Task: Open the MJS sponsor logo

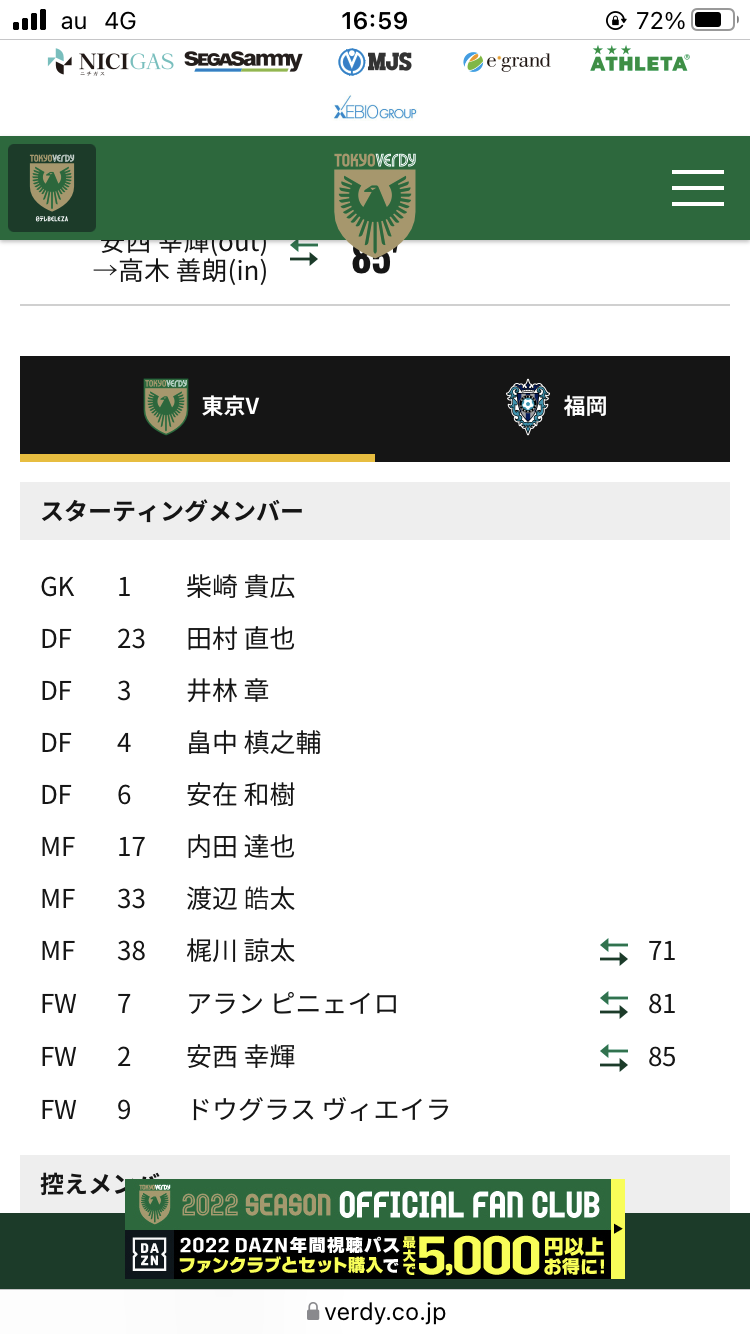Action: click(375, 62)
